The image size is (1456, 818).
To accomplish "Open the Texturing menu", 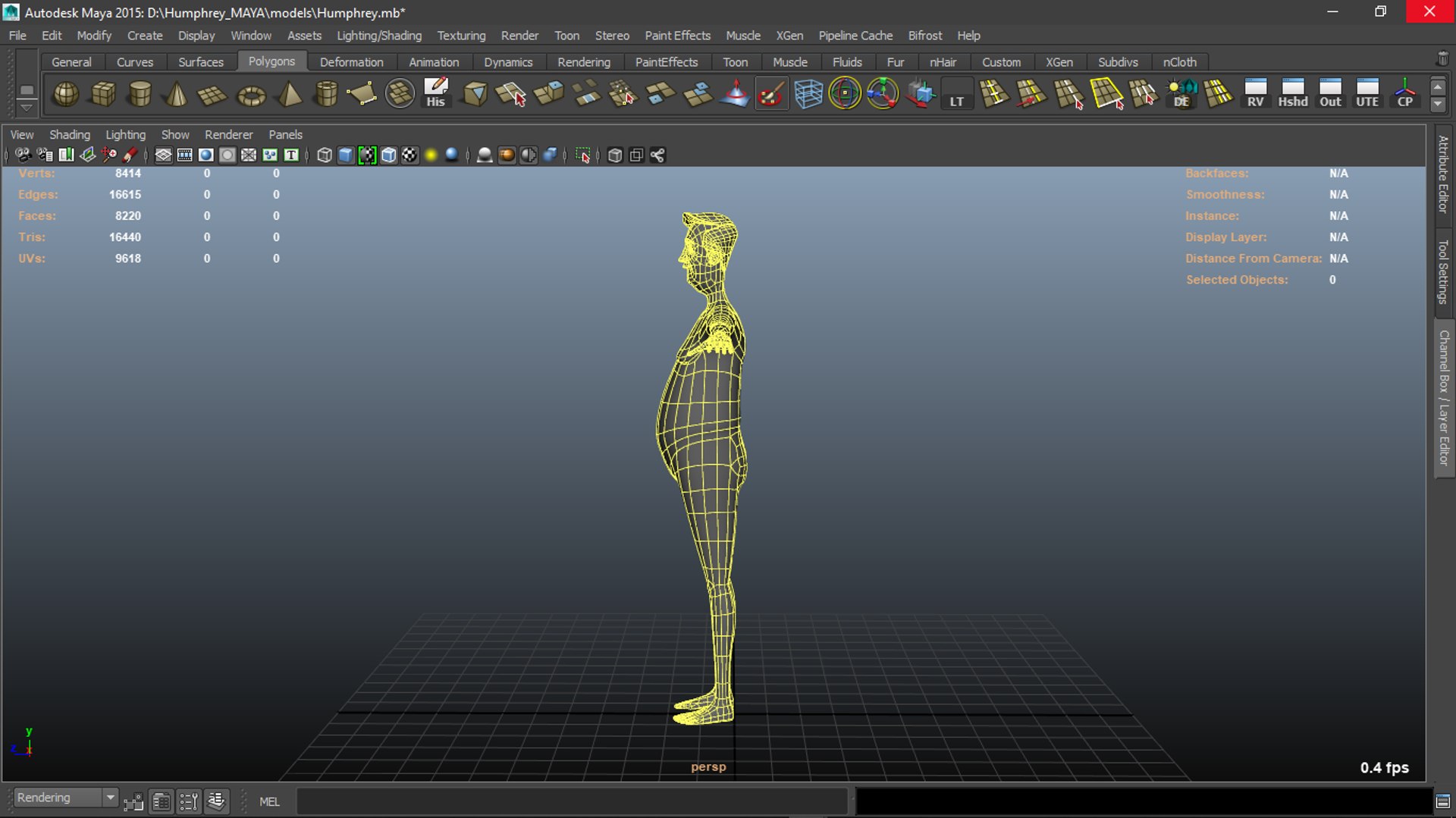I will (461, 36).
